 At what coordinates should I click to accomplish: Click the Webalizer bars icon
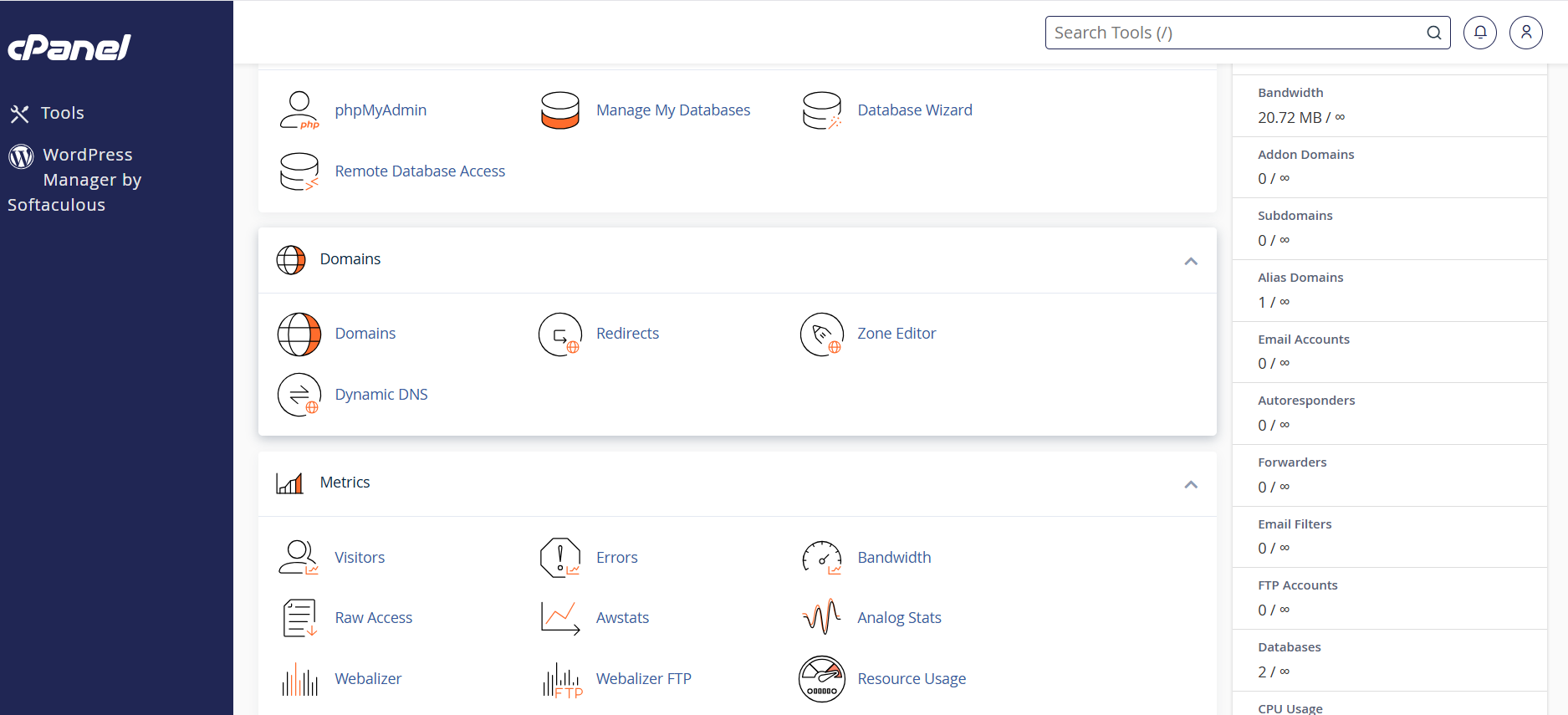click(x=299, y=679)
